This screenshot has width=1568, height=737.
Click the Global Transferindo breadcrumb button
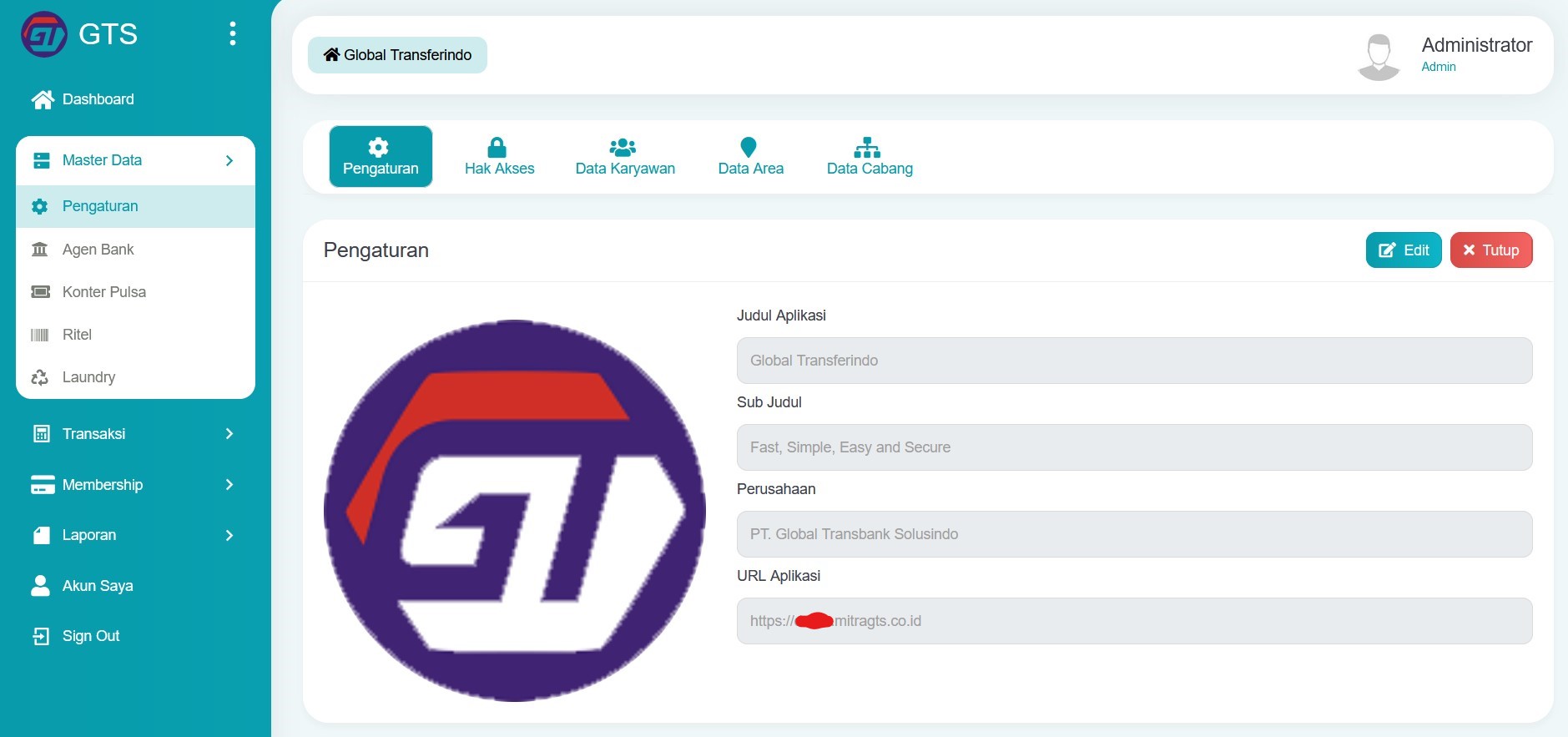(397, 55)
